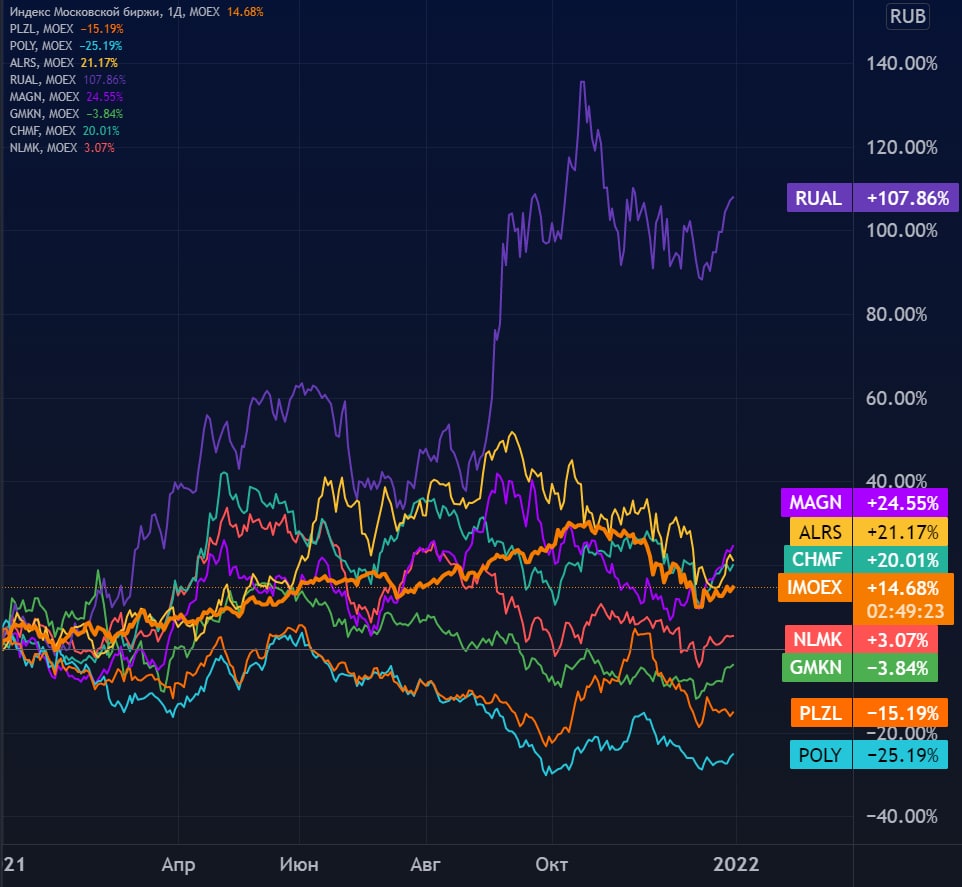This screenshot has height=887, width=962.
Task: Click the MAGN price scale label
Action: coord(816,502)
